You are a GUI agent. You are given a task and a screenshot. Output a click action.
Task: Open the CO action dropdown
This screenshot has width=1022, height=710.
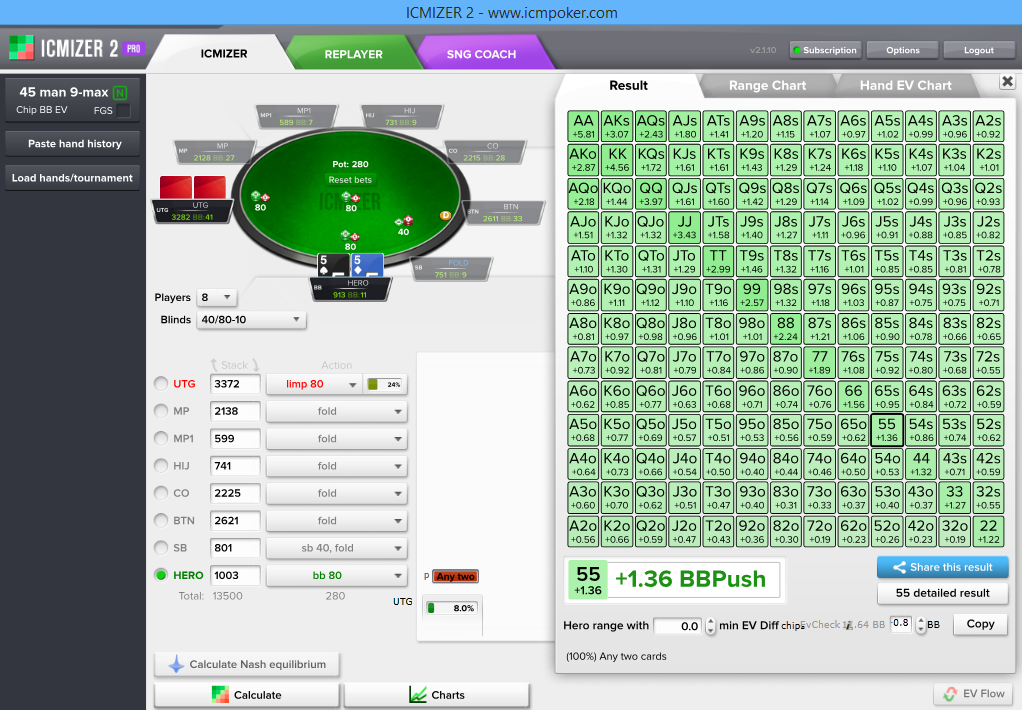point(336,494)
